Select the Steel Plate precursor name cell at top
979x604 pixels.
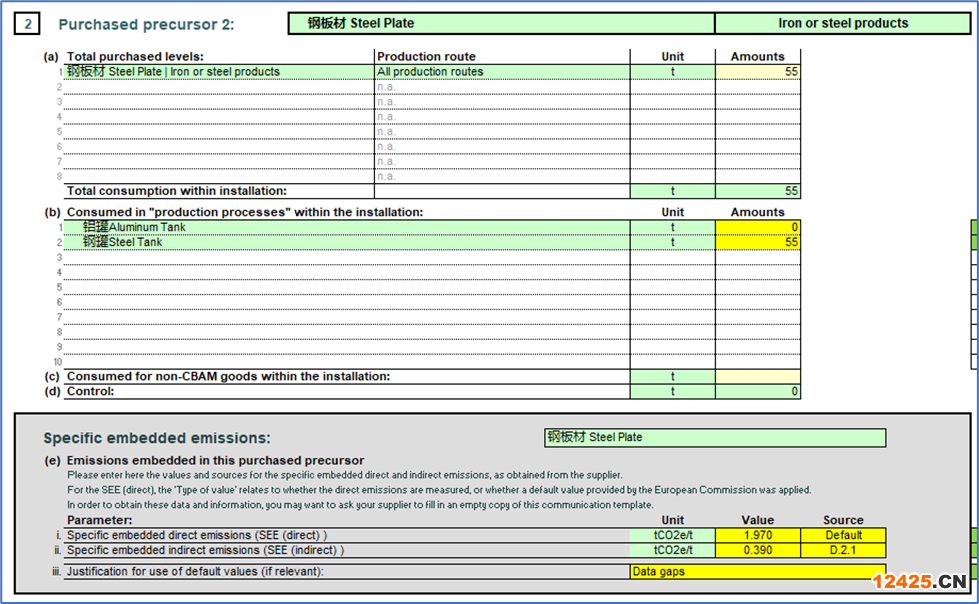500,23
